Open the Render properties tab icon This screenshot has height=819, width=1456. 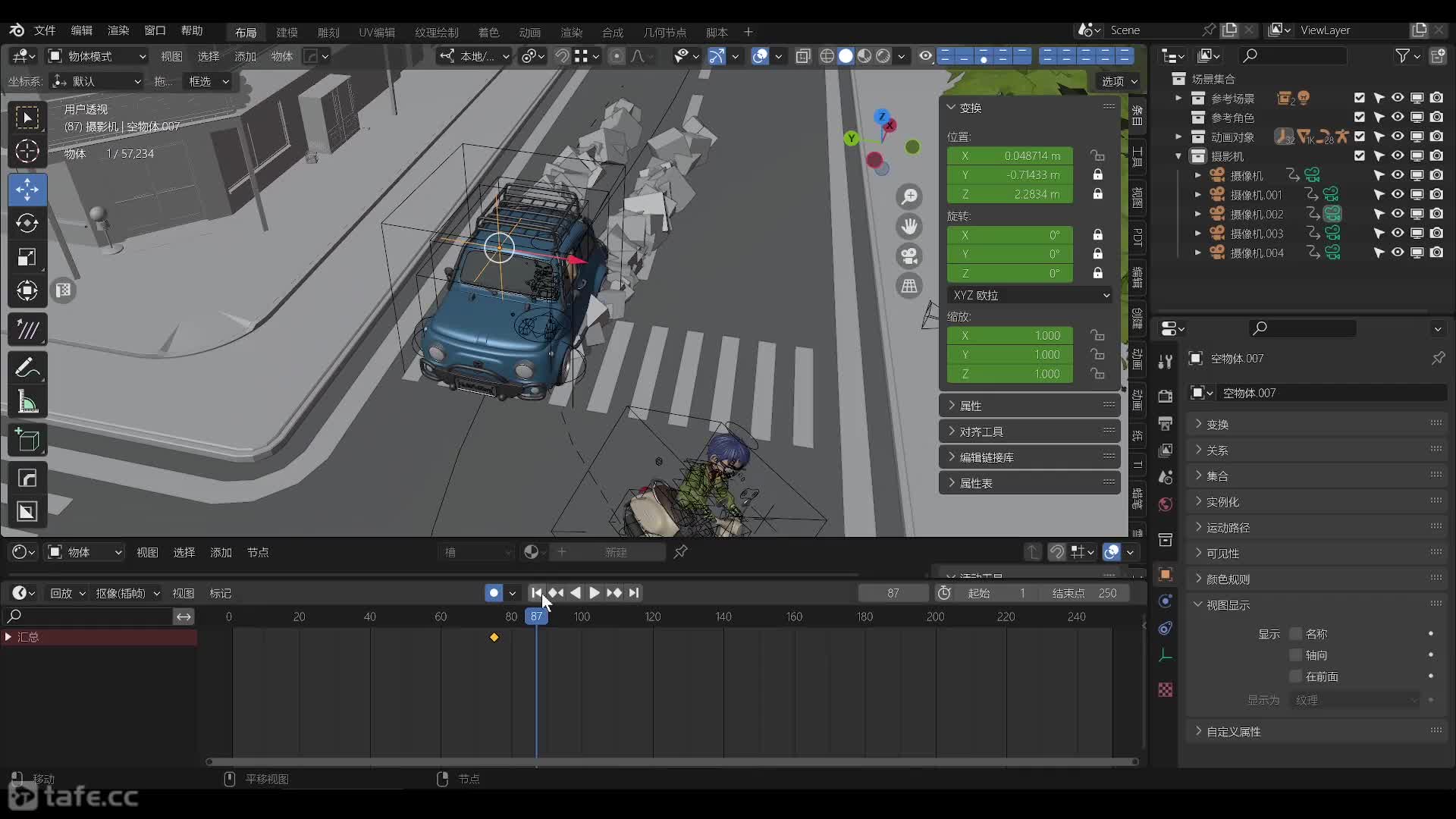coord(1166,396)
